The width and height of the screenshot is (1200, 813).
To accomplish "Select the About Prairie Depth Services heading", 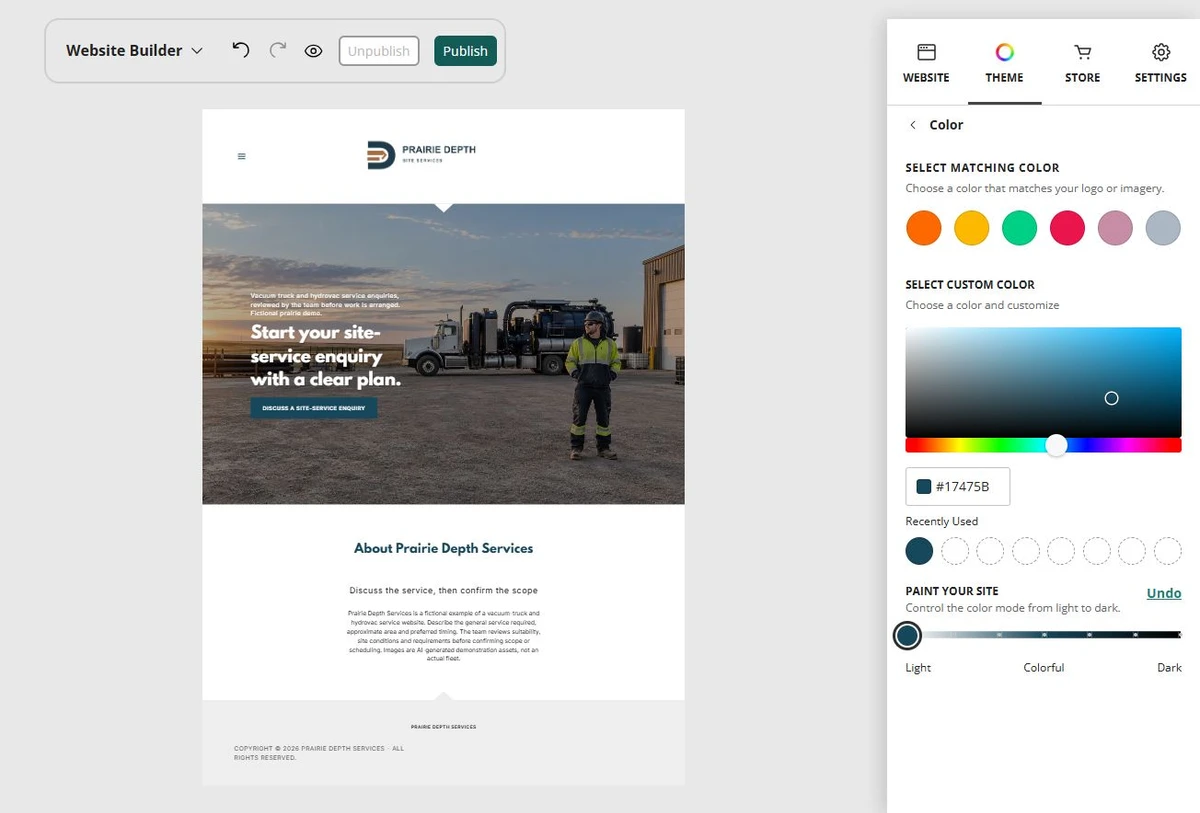I will click(x=443, y=548).
